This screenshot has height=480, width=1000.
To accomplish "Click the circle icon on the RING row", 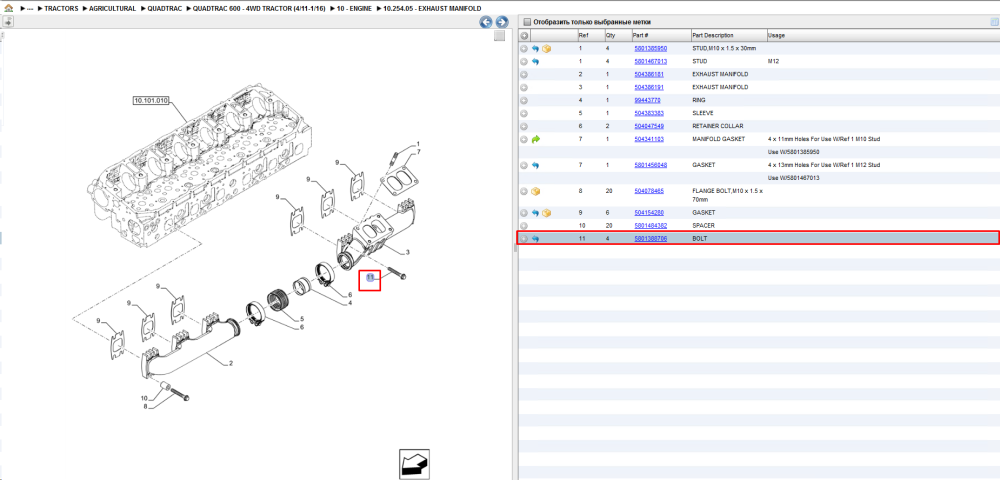I will tap(524, 101).
